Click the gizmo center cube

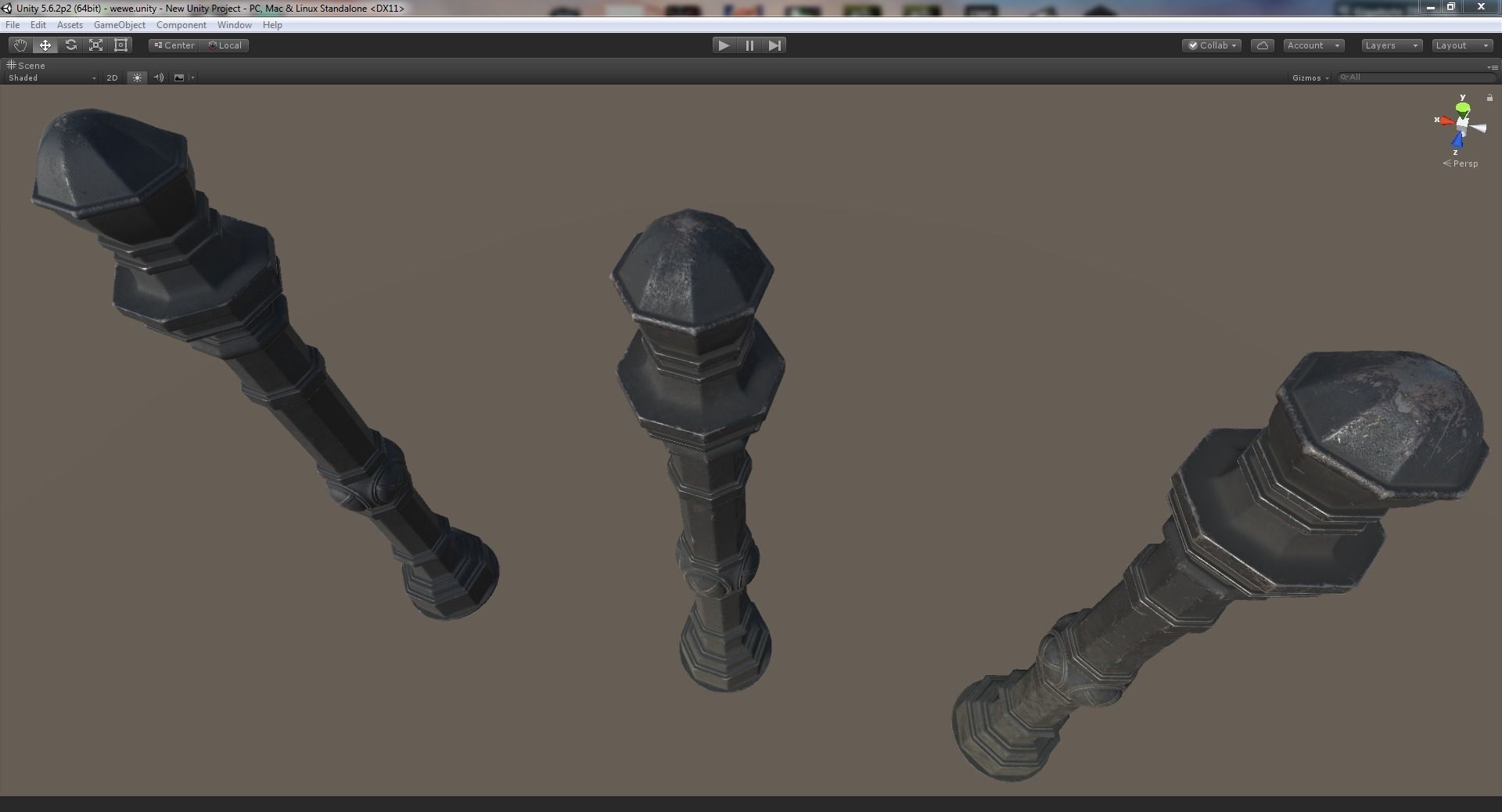(1462, 124)
